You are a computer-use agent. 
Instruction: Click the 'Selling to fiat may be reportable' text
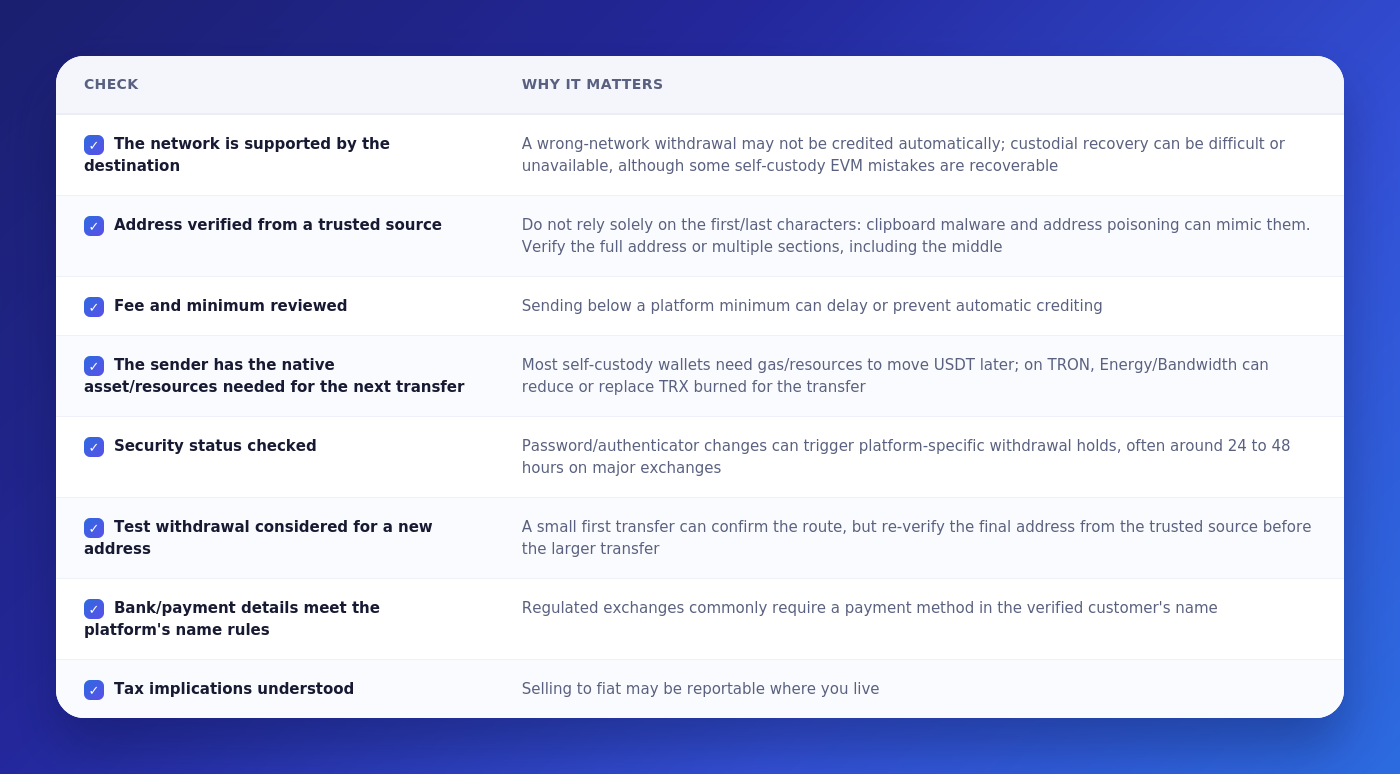pyautogui.click(x=700, y=689)
